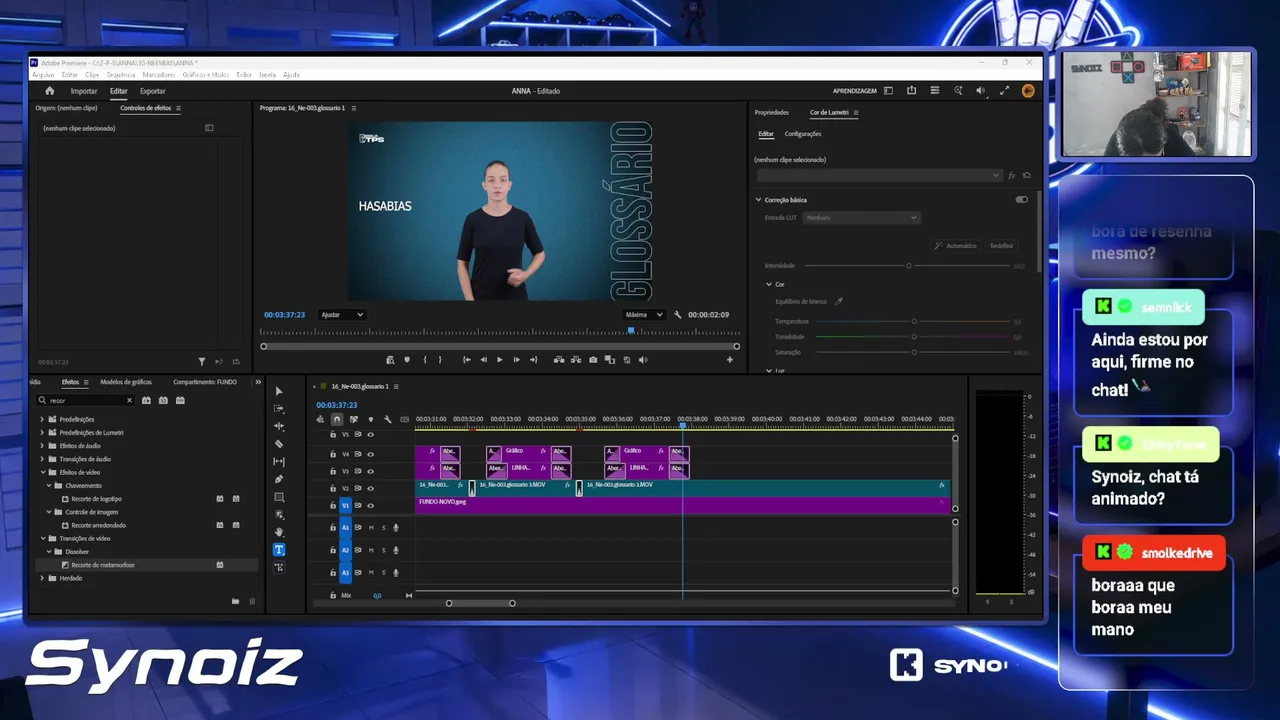This screenshot has height=720, width=1280.
Task: Click white balance eyedropper in Lumetri
Action: (839, 301)
